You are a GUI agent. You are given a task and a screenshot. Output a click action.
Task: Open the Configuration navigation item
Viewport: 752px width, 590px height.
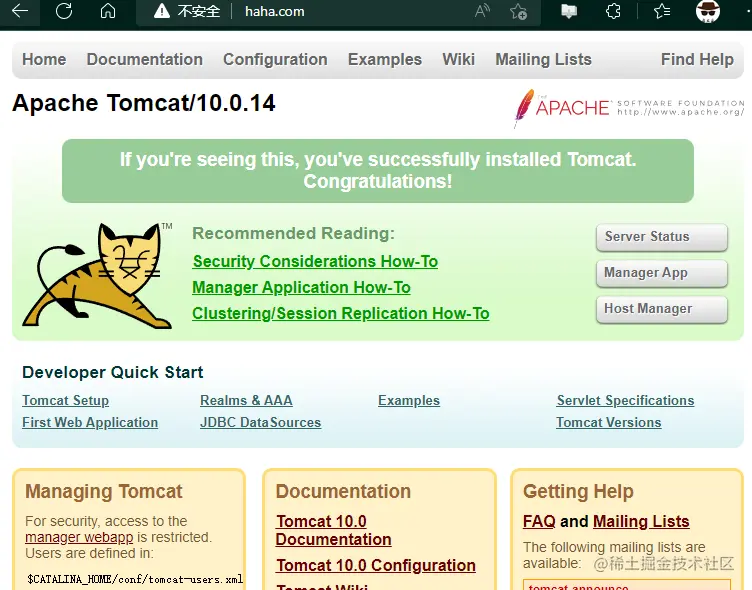coord(275,59)
